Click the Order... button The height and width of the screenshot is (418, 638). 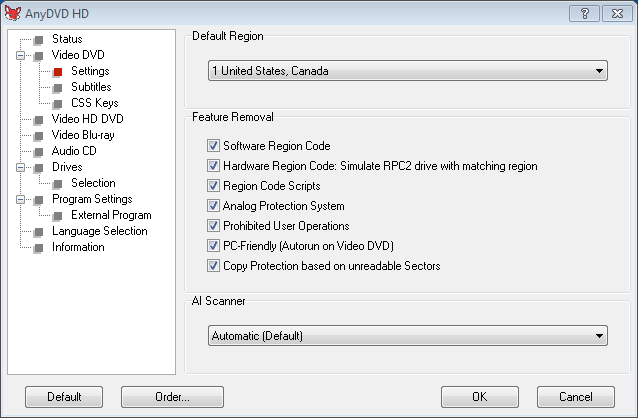point(172,397)
